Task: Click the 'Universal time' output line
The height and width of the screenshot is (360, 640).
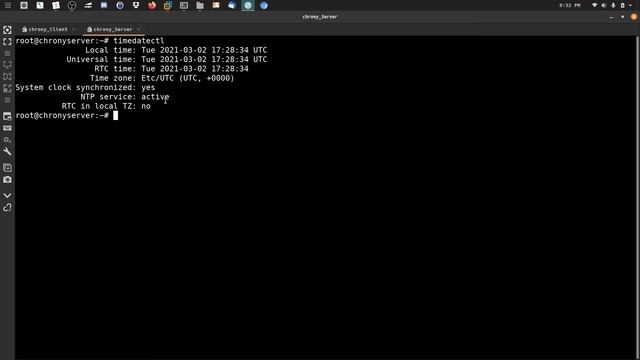Action: tap(167, 60)
